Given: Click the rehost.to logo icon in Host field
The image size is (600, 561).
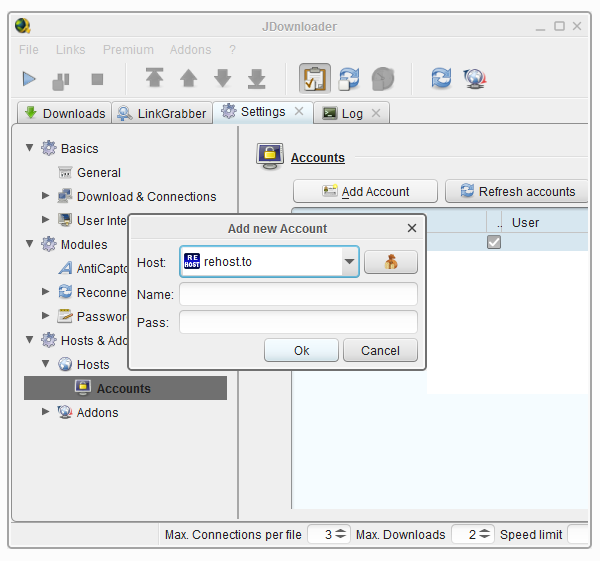Looking at the screenshot, I should [192, 261].
